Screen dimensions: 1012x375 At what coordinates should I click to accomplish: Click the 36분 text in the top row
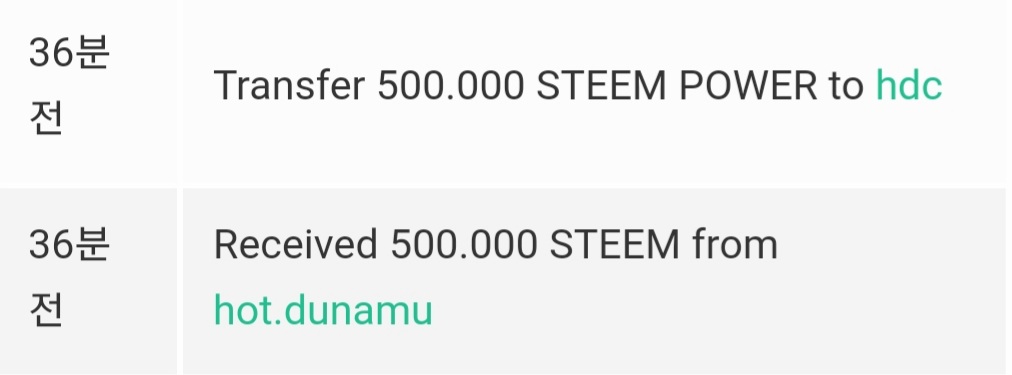click(x=69, y=53)
